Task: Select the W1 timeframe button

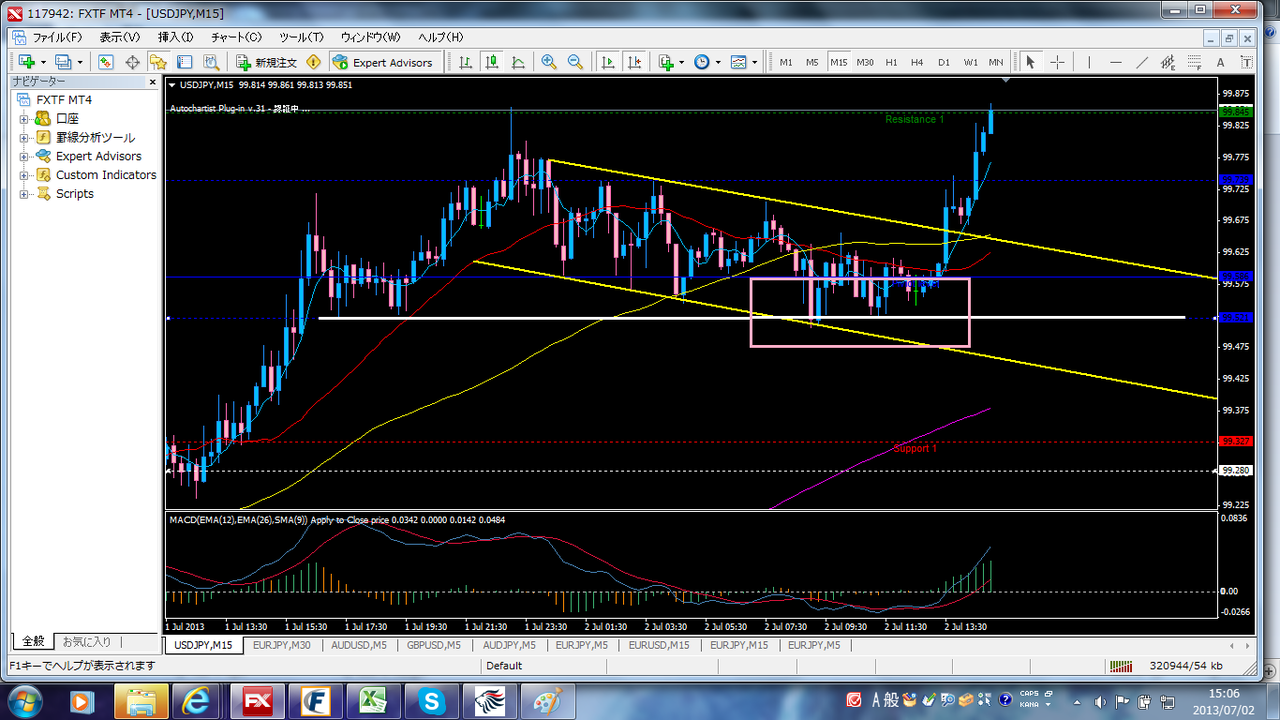Action: coord(970,62)
